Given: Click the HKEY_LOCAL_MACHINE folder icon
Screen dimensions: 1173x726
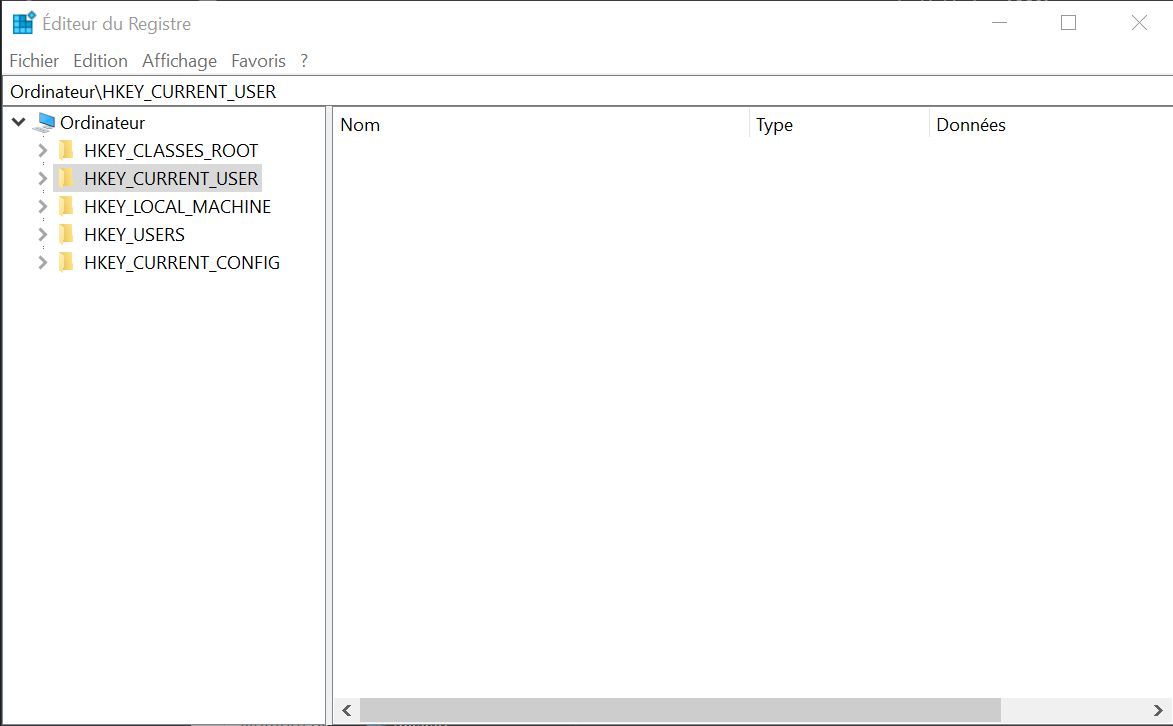Looking at the screenshot, I should (x=66, y=206).
